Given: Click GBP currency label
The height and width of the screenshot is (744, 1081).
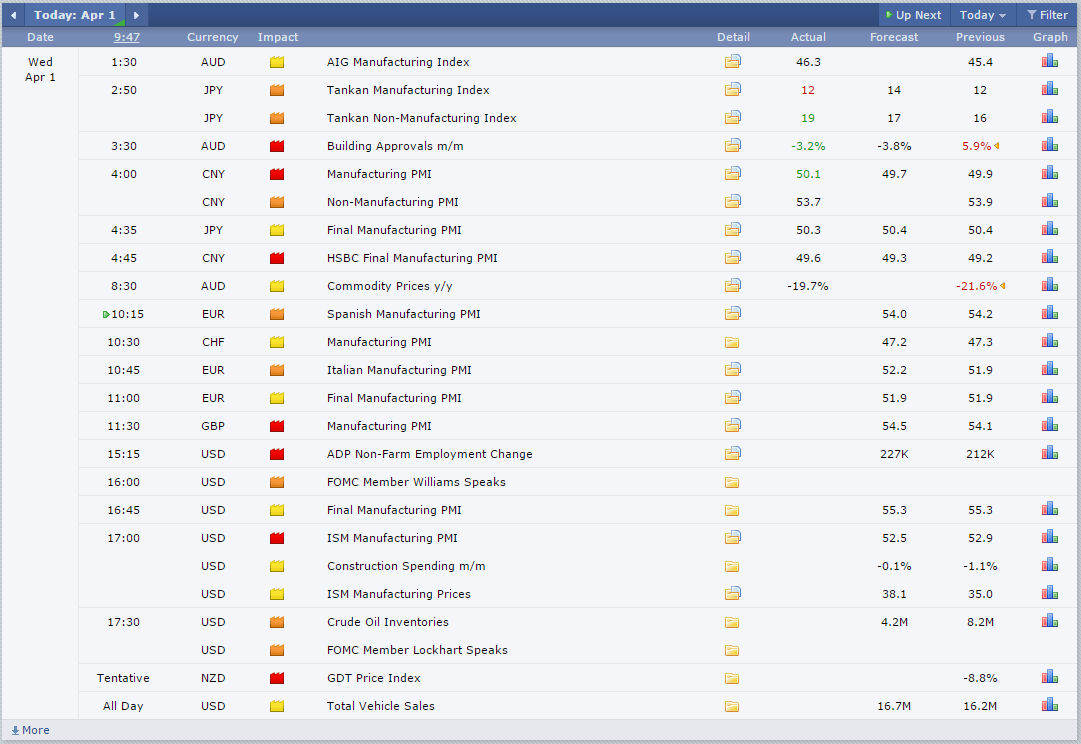Looking at the screenshot, I should tap(213, 425).
